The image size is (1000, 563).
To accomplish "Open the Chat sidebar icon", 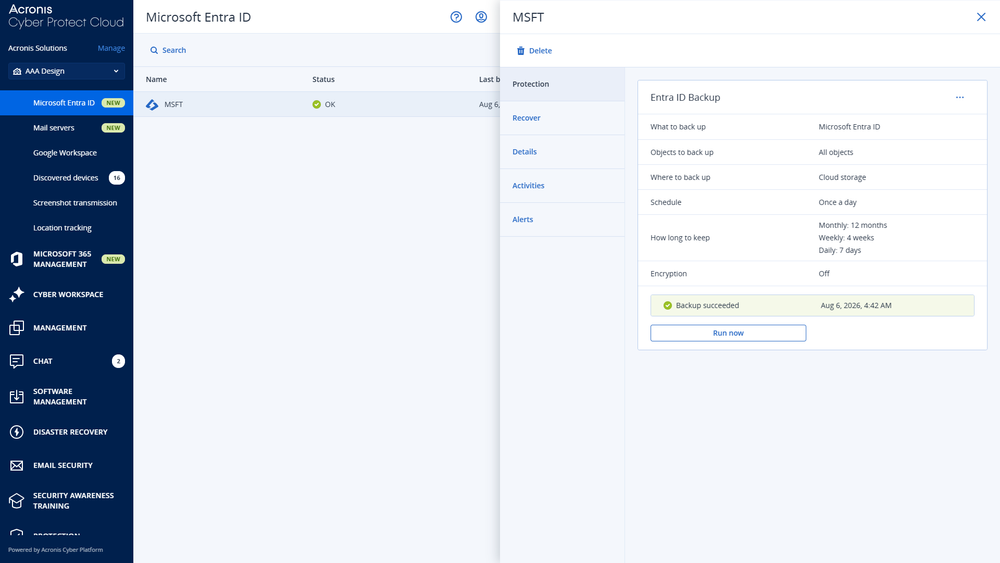I will 17,361.
